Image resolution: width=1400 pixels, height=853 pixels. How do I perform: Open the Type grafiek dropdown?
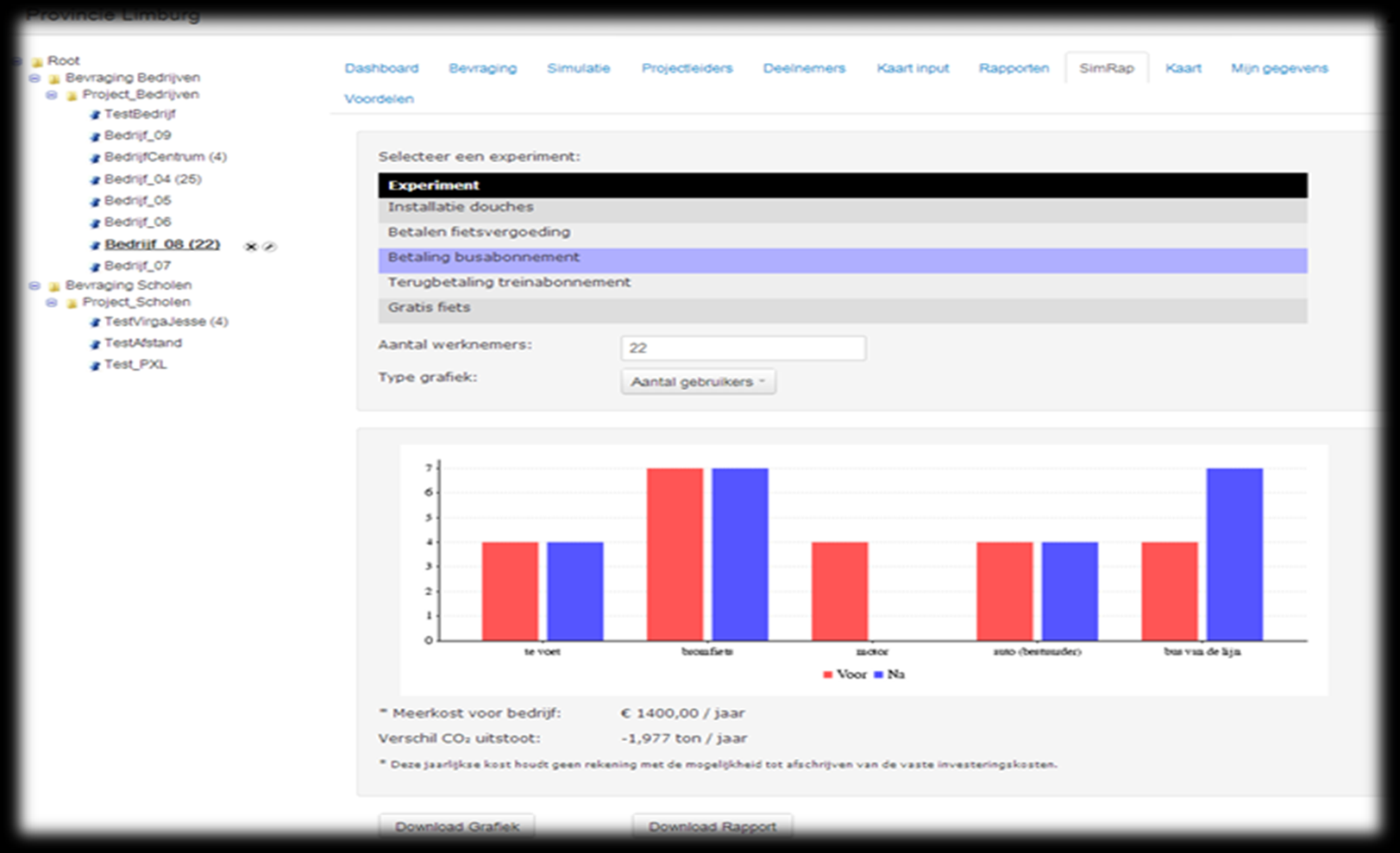pyautogui.click(x=698, y=381)
